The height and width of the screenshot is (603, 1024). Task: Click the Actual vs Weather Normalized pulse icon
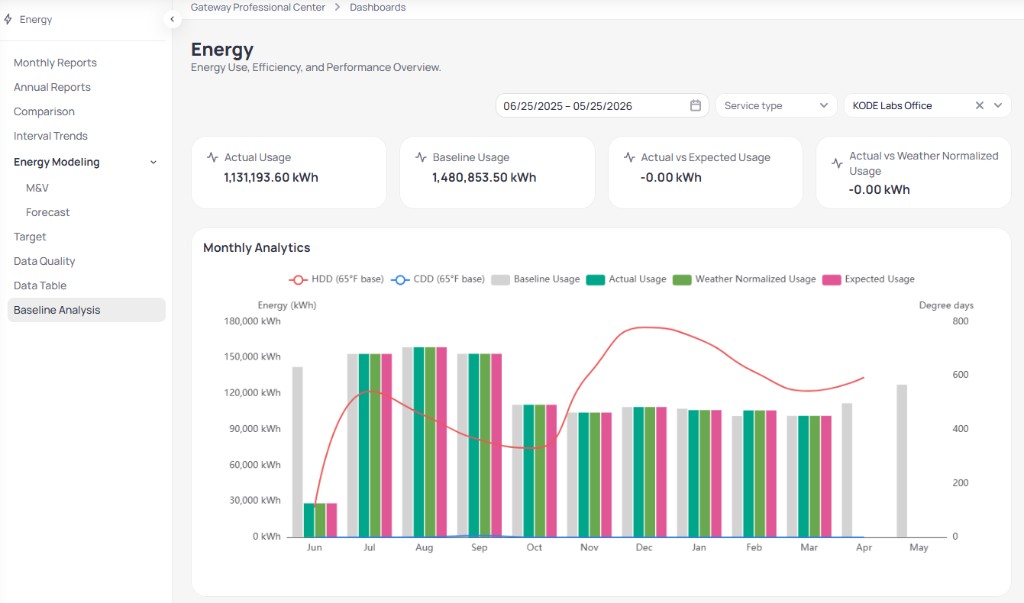tap(837, 163)
